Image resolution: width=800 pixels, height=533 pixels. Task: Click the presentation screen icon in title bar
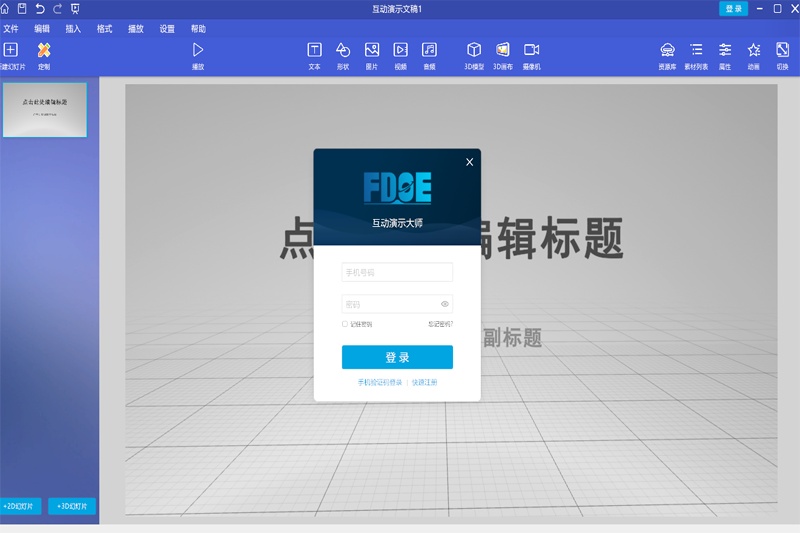[x=75, y=9]
